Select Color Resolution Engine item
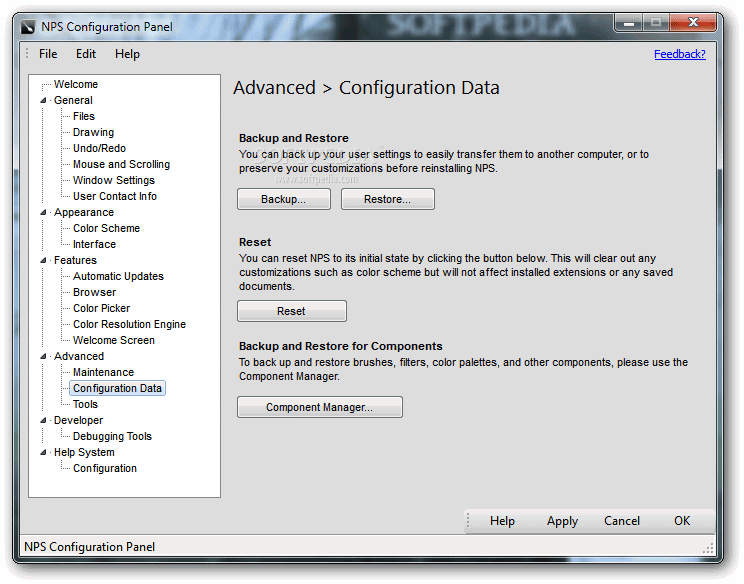 point(129,324)
